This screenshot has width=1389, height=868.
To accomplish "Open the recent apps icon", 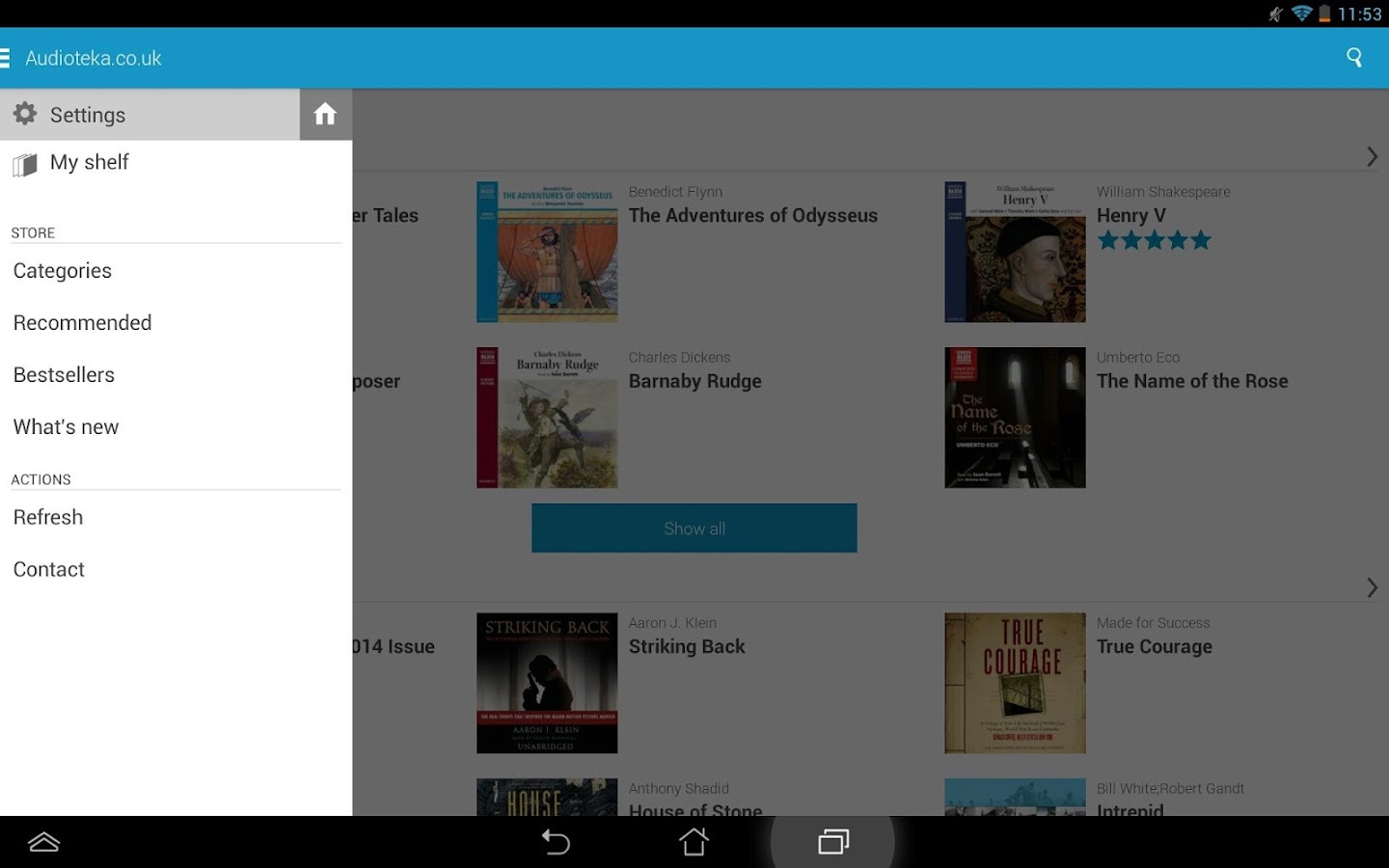I will coord(833,842).
